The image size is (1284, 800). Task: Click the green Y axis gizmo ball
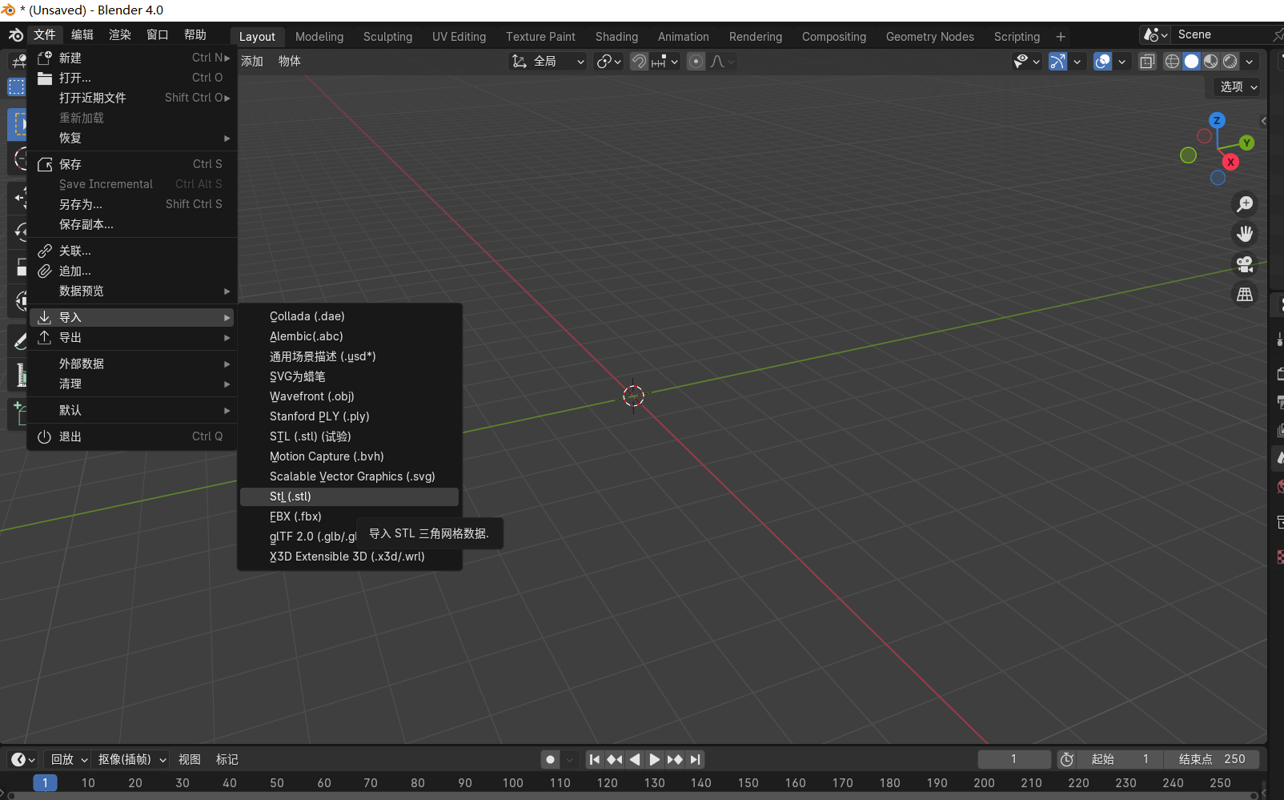click(1247, 143)
